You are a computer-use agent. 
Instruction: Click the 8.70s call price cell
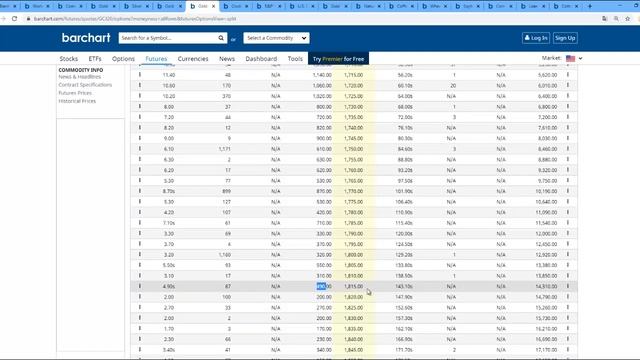pos(169,191)
